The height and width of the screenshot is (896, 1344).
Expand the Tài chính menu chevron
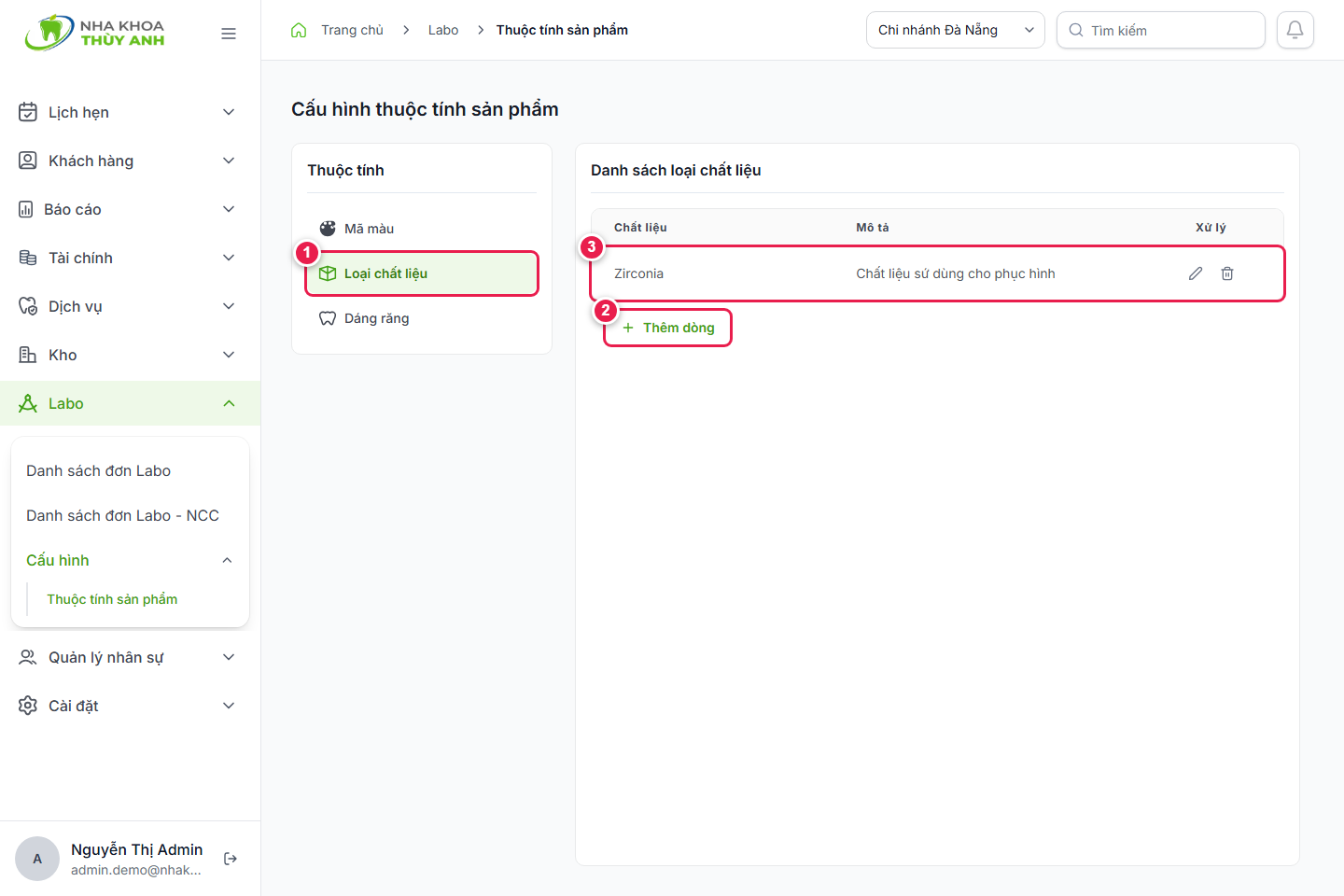point(229,258)
